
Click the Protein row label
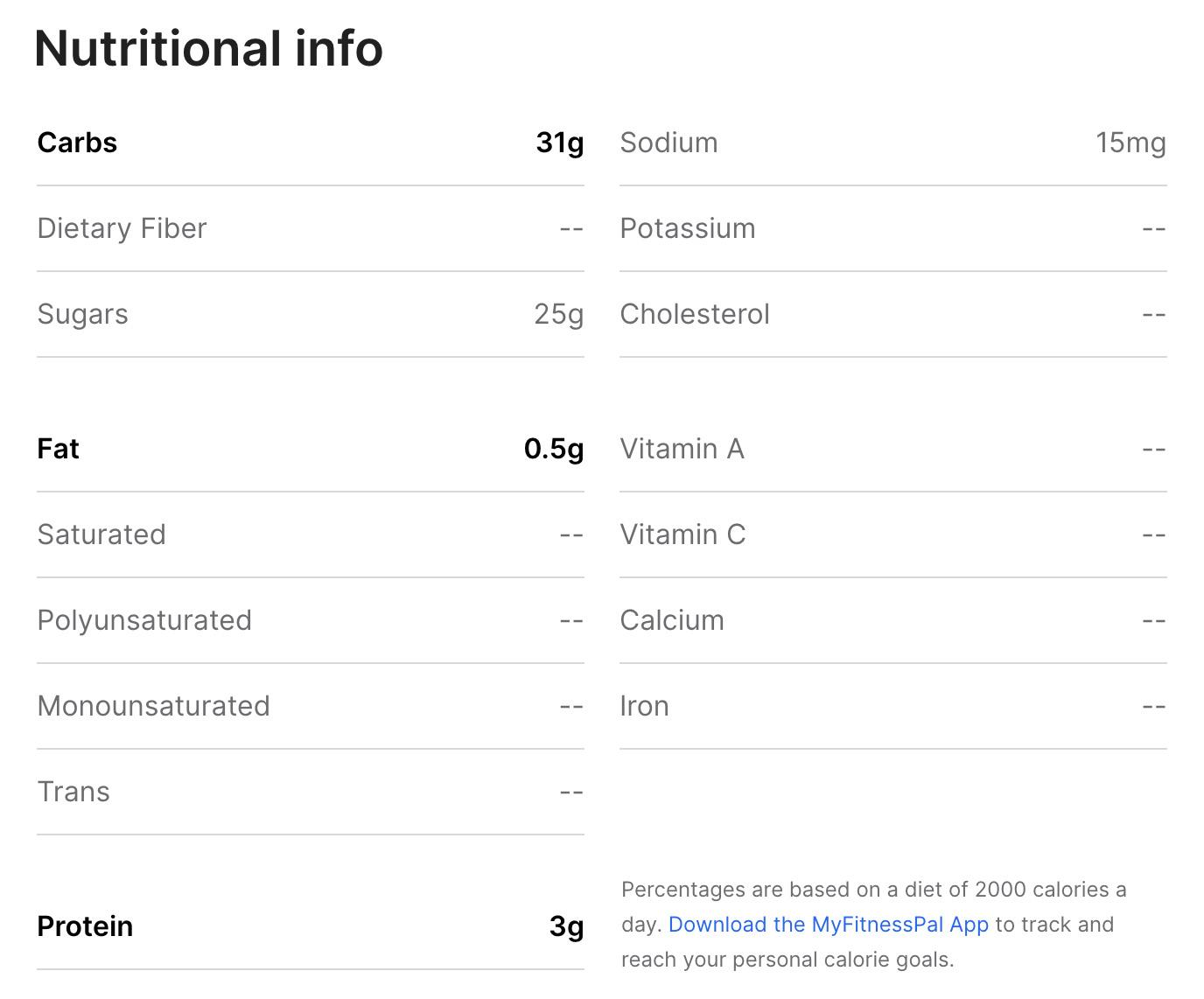tap(85, 926)
